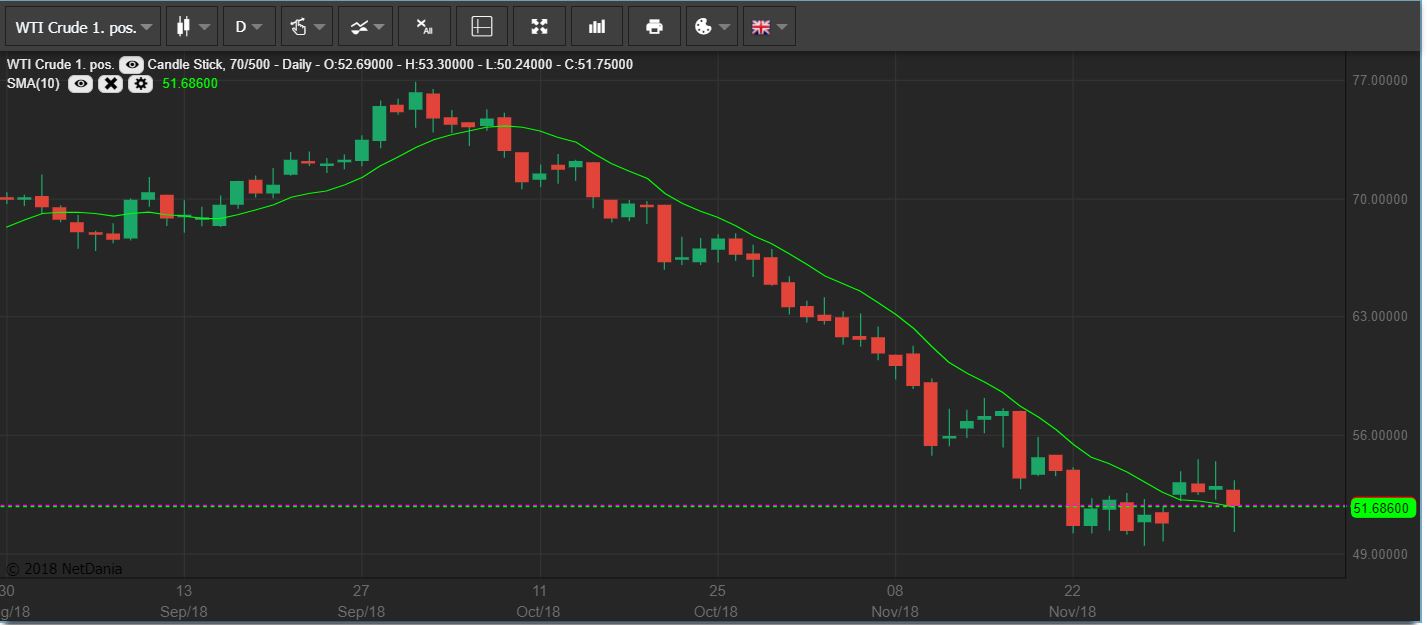The image size is (1427, 625).
Task: Open the UK flag language menu
Action: coord(769,27)
